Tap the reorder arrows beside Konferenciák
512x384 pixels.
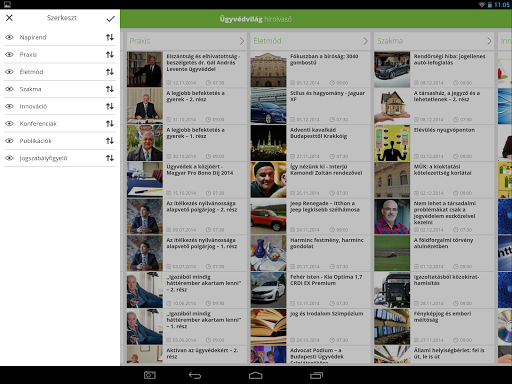(110, 124)
